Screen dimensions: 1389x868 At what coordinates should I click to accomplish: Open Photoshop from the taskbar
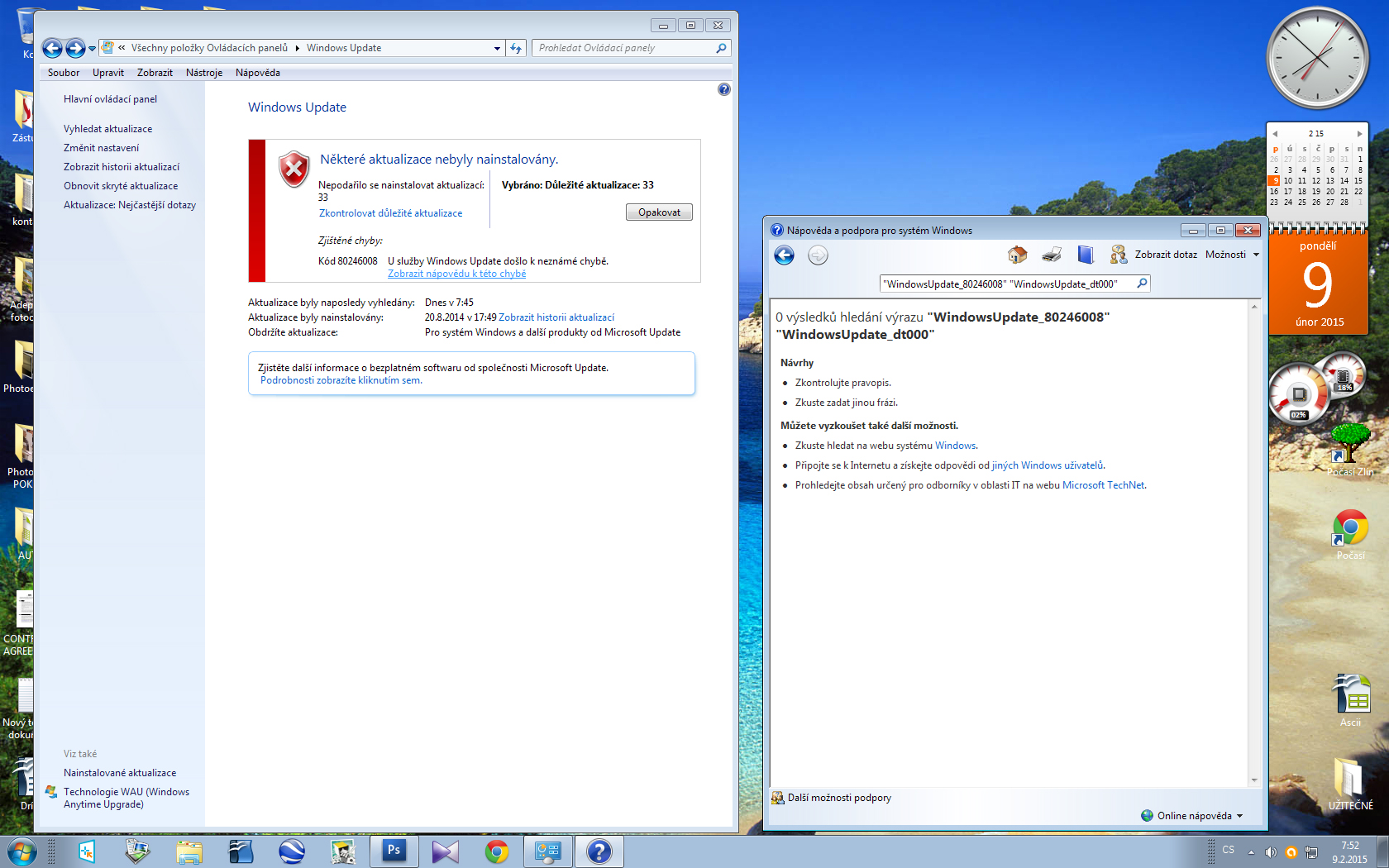coord(394,851)
